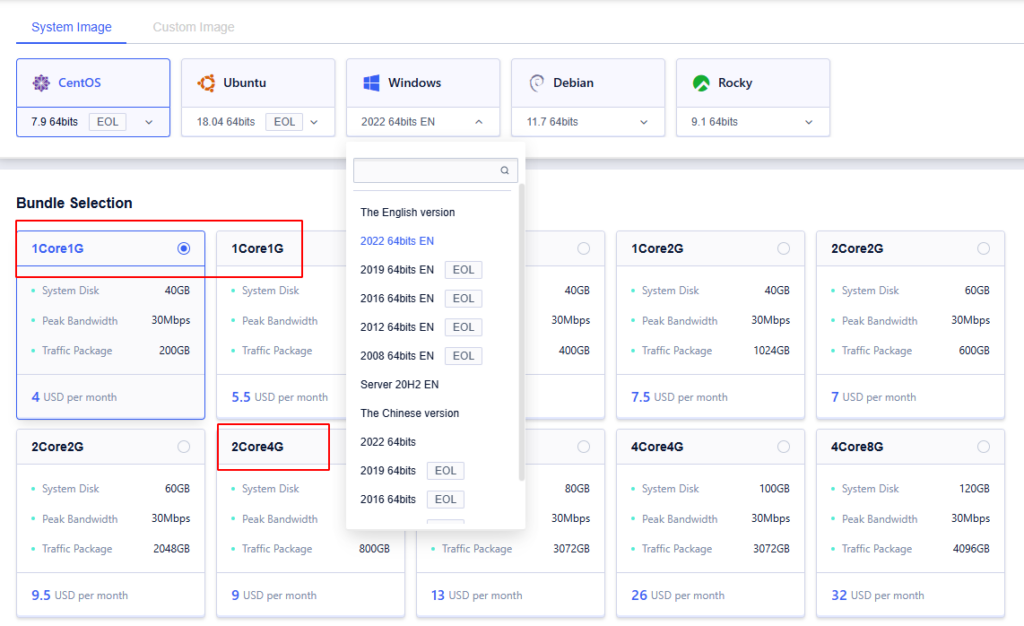
Task: Click the version dropdown list scrollbar
Action: pyautogui.click(x=521, y=332)
